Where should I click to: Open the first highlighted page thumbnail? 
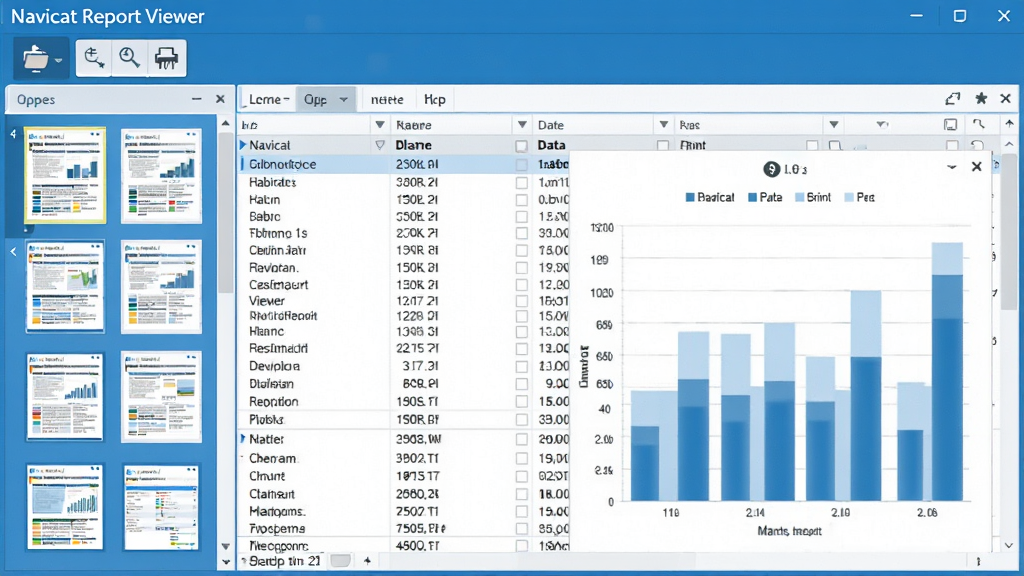click(65, 175)
